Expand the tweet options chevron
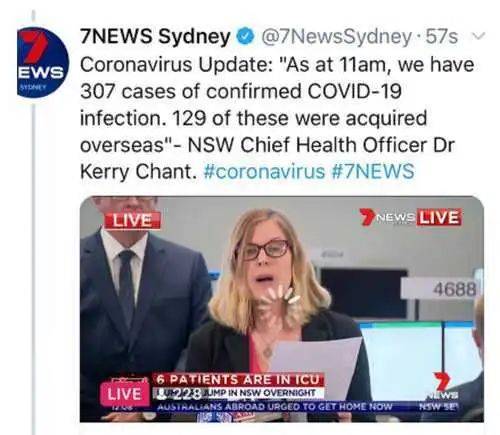Screen dimensions: 500x435 [479, 35]
